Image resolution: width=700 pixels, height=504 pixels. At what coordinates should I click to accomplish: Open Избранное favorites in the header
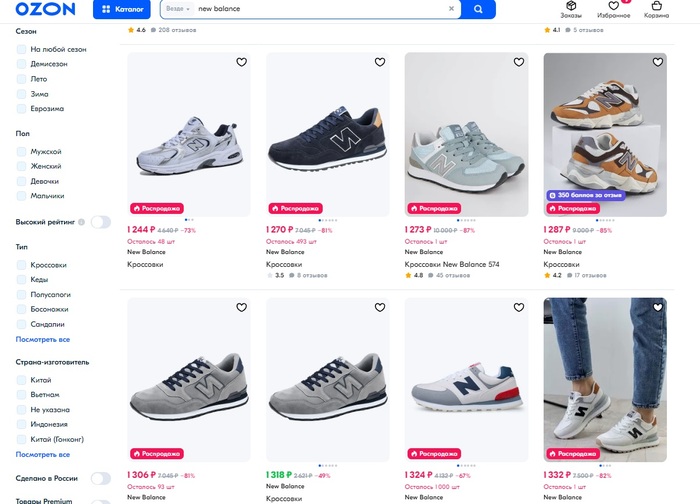(613, 9)
